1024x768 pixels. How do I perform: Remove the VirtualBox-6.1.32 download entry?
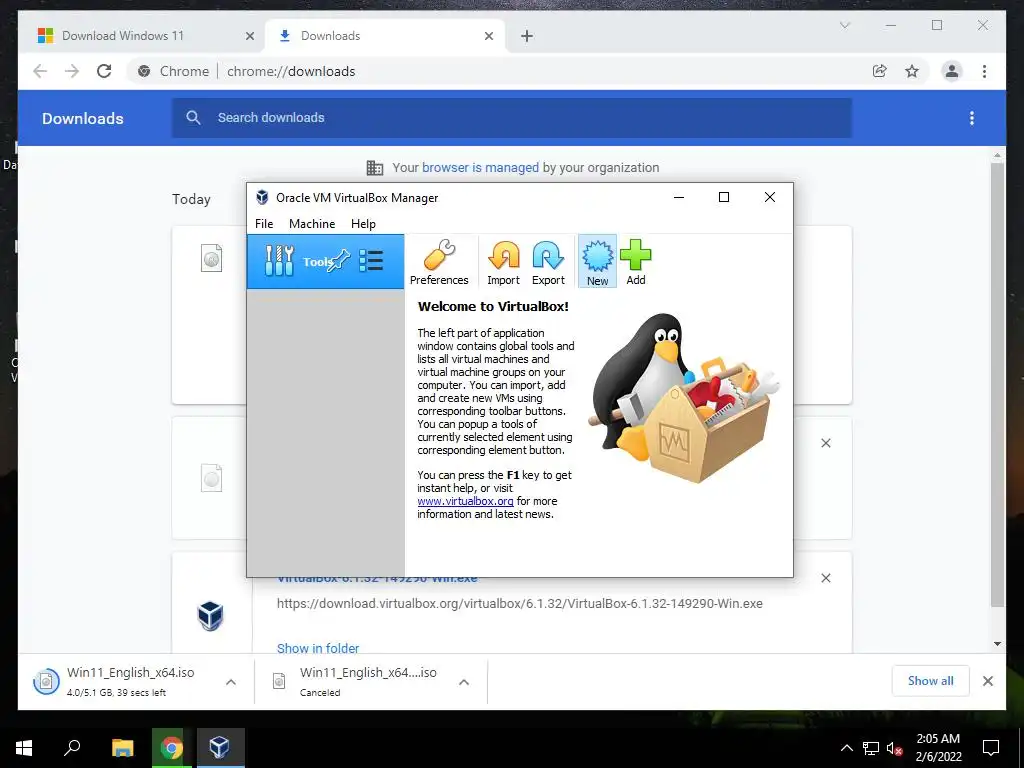825,578
